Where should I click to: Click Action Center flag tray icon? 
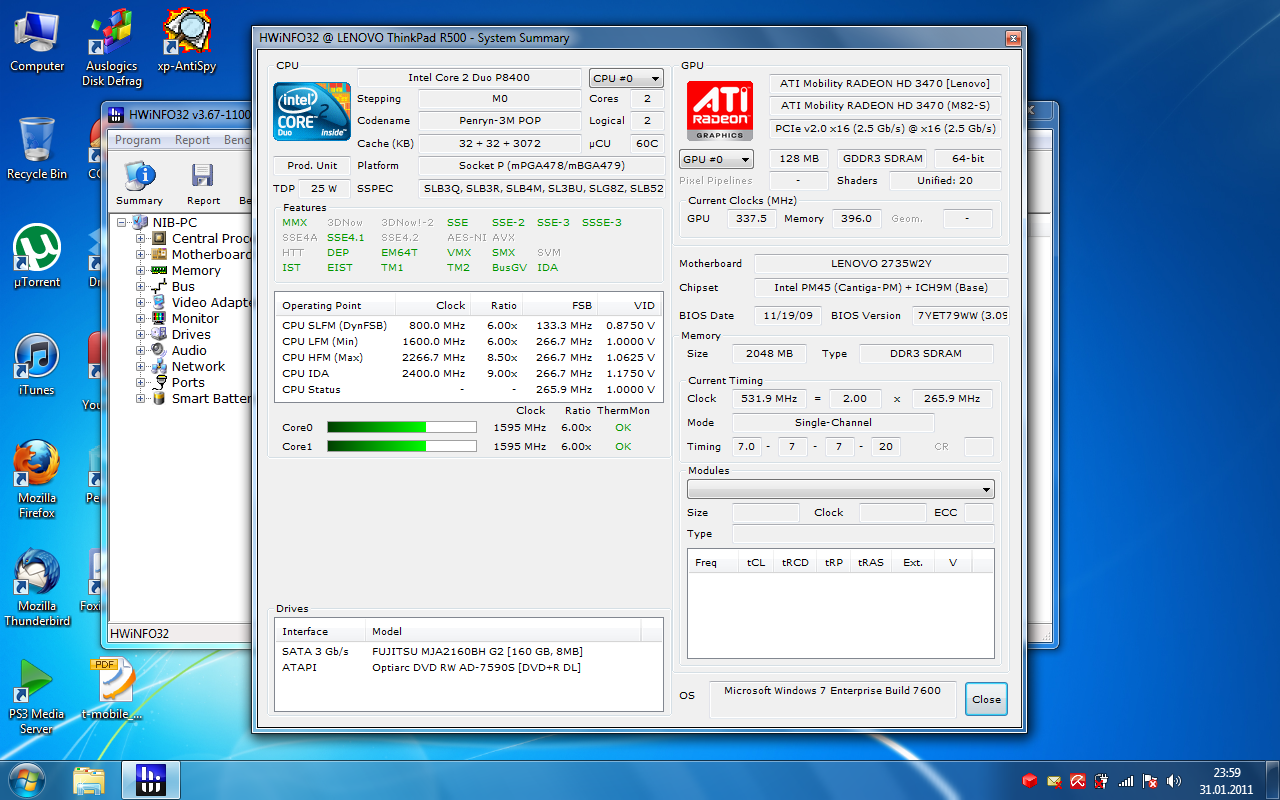click(1150, 780)
